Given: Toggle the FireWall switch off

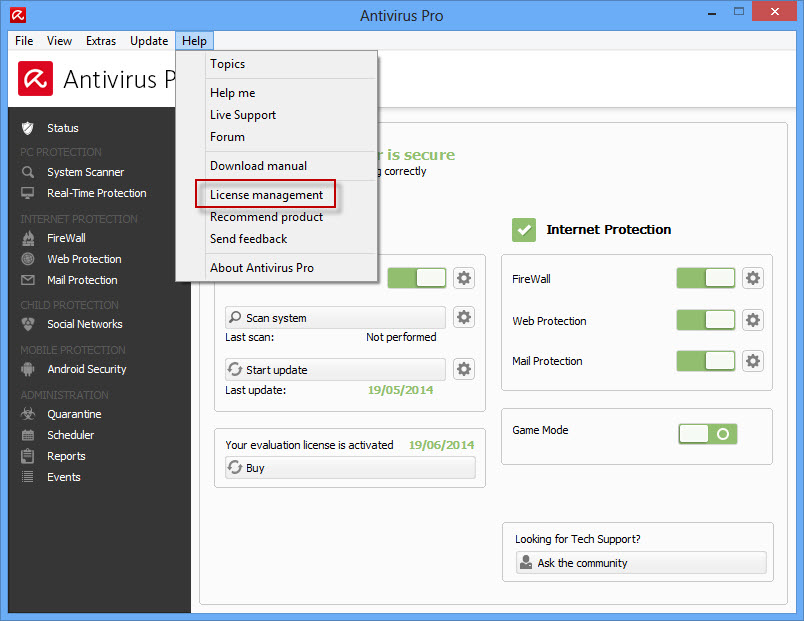Looking at the screenshot, I should [x=706, y=278].
